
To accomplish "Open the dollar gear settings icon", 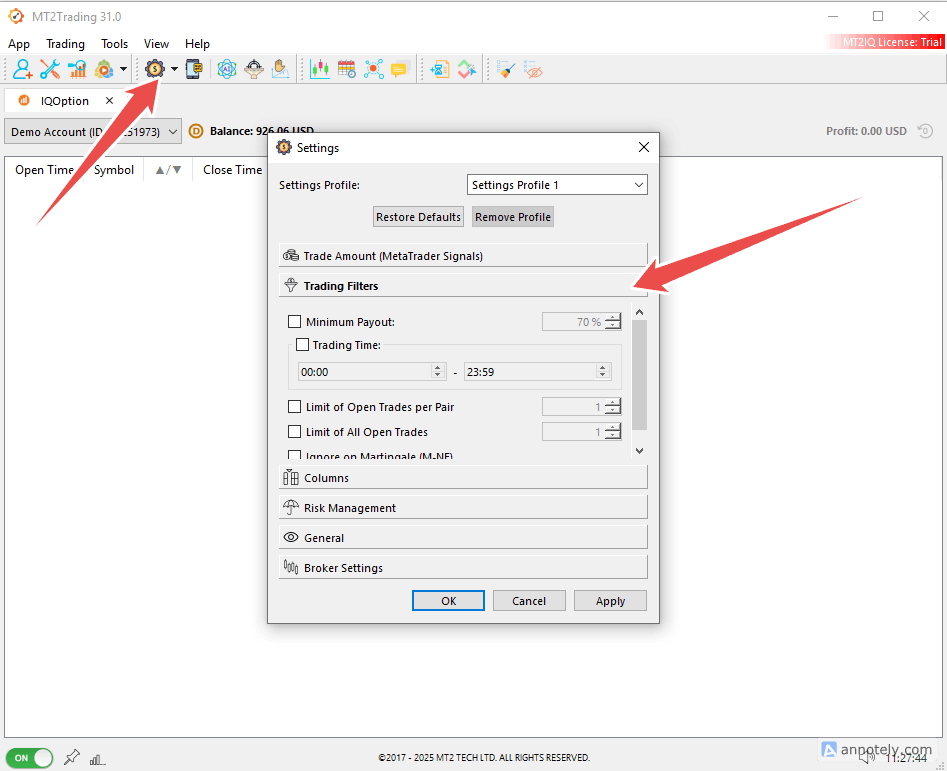I will (155, 69).
